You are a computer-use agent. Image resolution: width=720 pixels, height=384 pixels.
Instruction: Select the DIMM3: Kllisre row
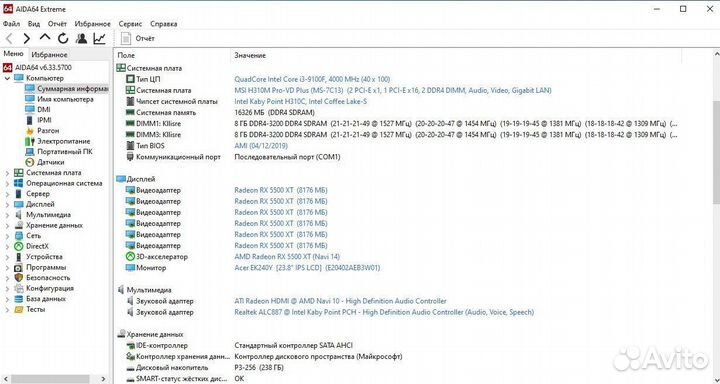(x=401, y=135)
